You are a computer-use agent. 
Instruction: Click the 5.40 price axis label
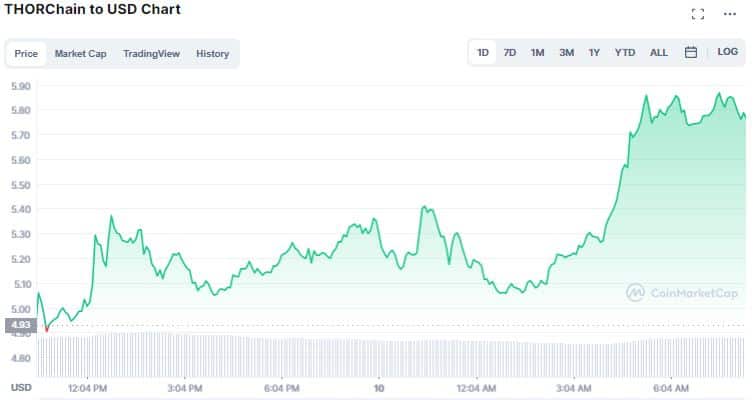point(21,209)
